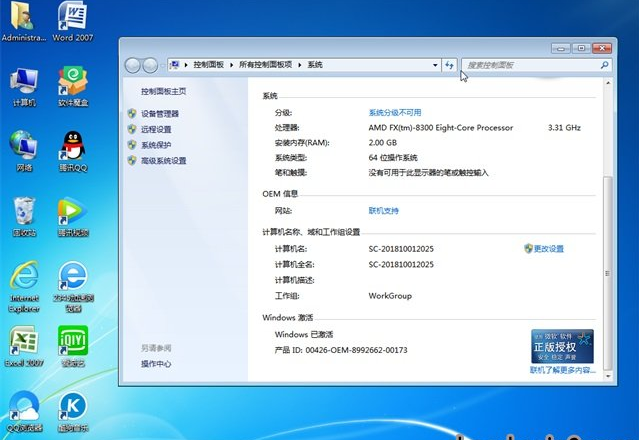The height and width of the screenshot is (440, 639).
Task: Click the scrollbar down arrow
Action: pos(608,376)
